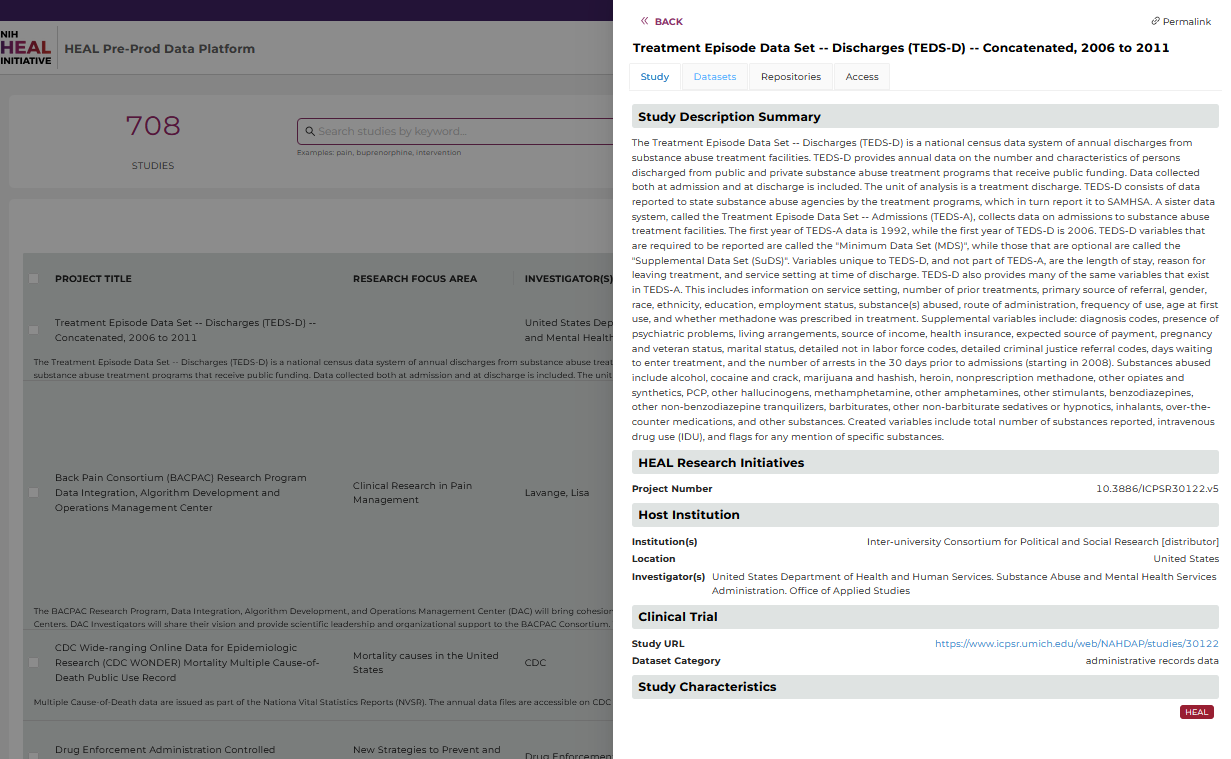Click the Project Title column header
This screenshot has width=1231, height=759.
coord(93,279)
